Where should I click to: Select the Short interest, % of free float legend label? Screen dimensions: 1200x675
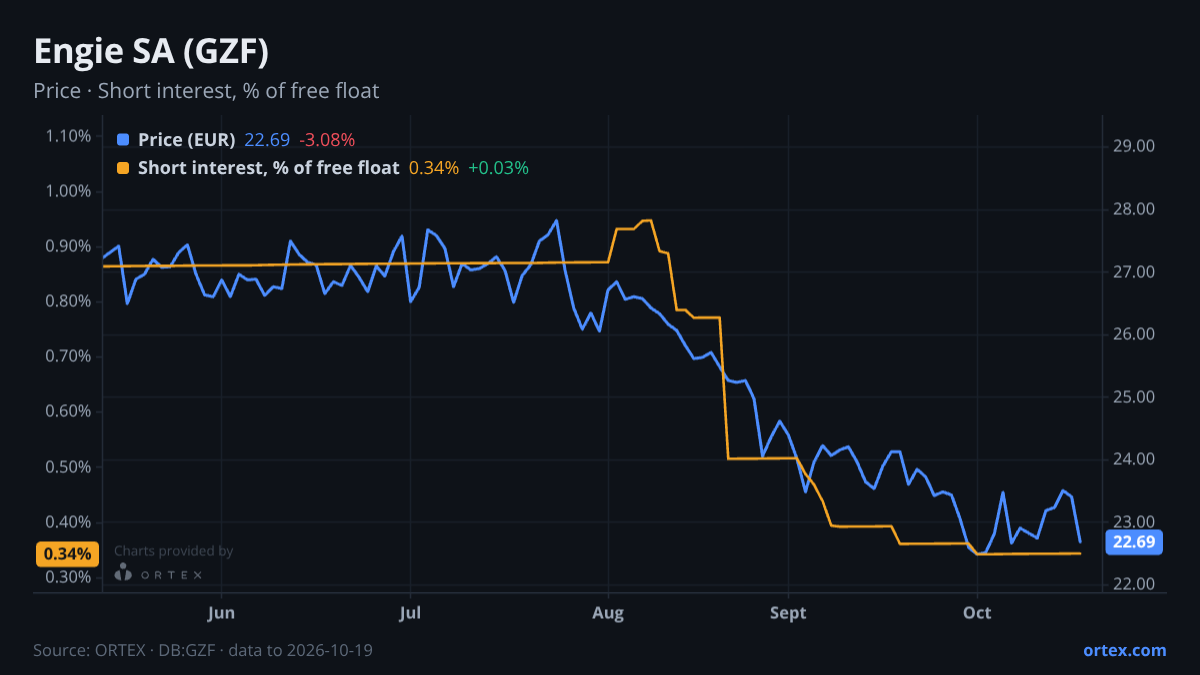point(268,168)
